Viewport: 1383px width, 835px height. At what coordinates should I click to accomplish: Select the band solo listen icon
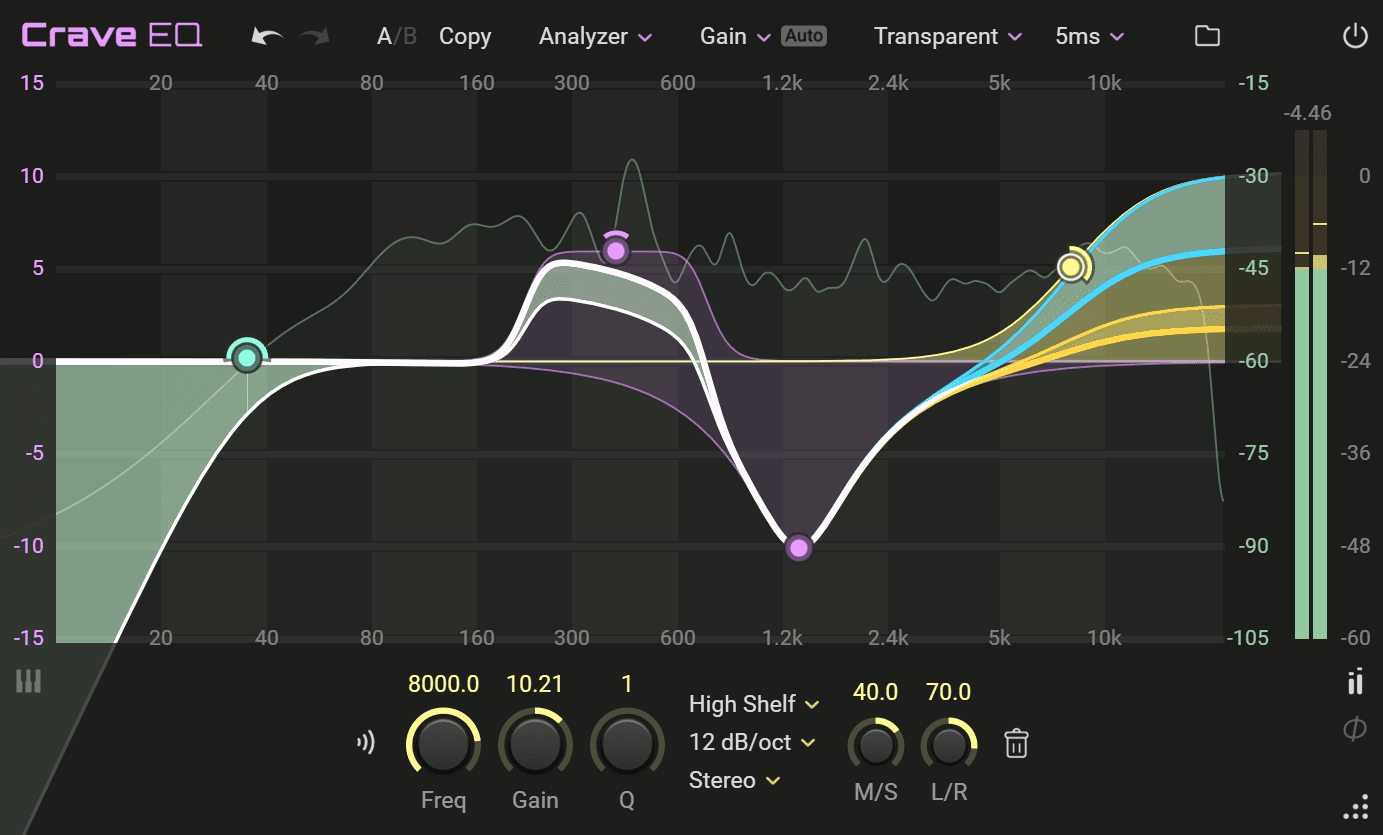[x=367, y=742]
